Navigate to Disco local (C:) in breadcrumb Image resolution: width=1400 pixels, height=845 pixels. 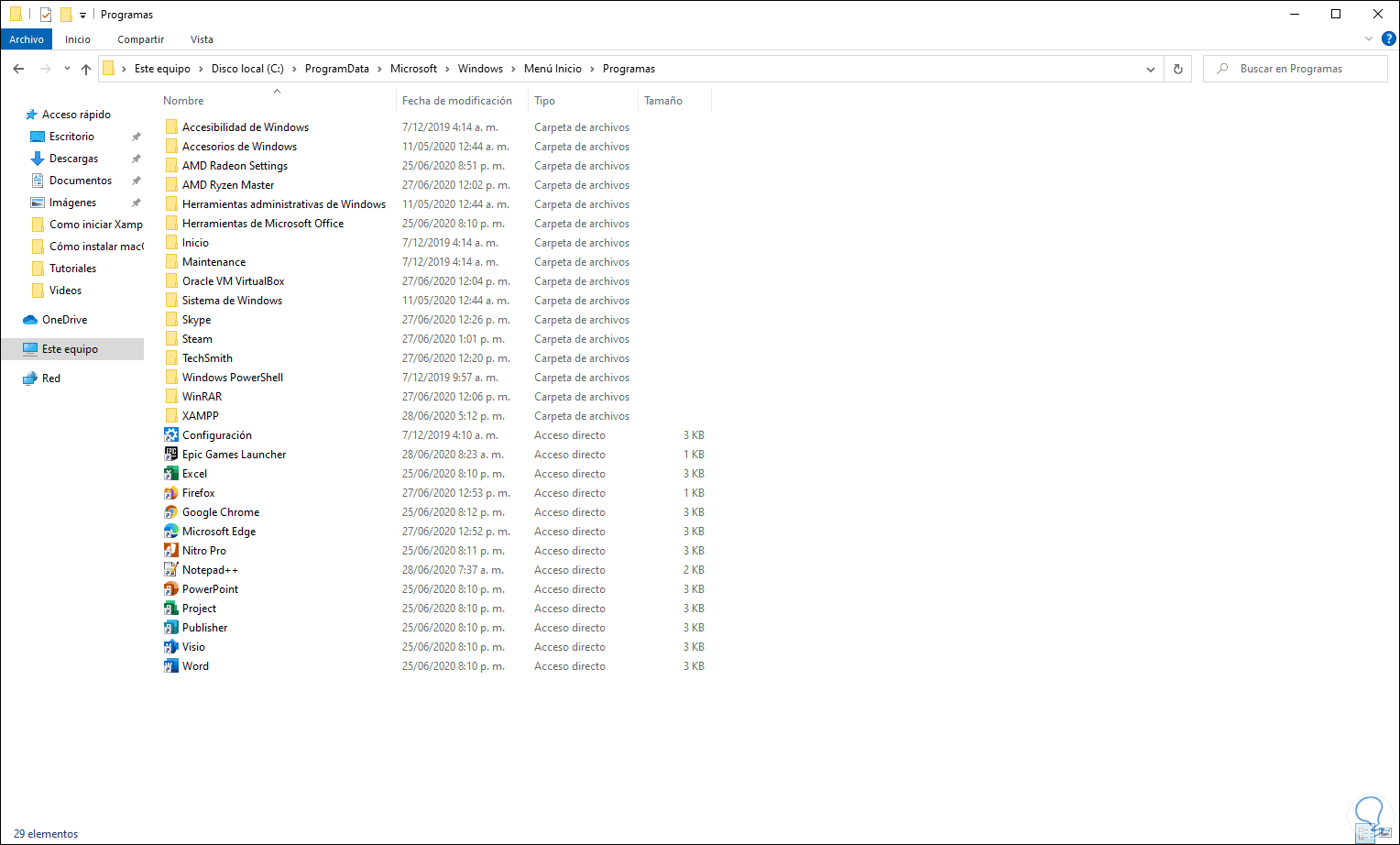(x=247, y=69)
